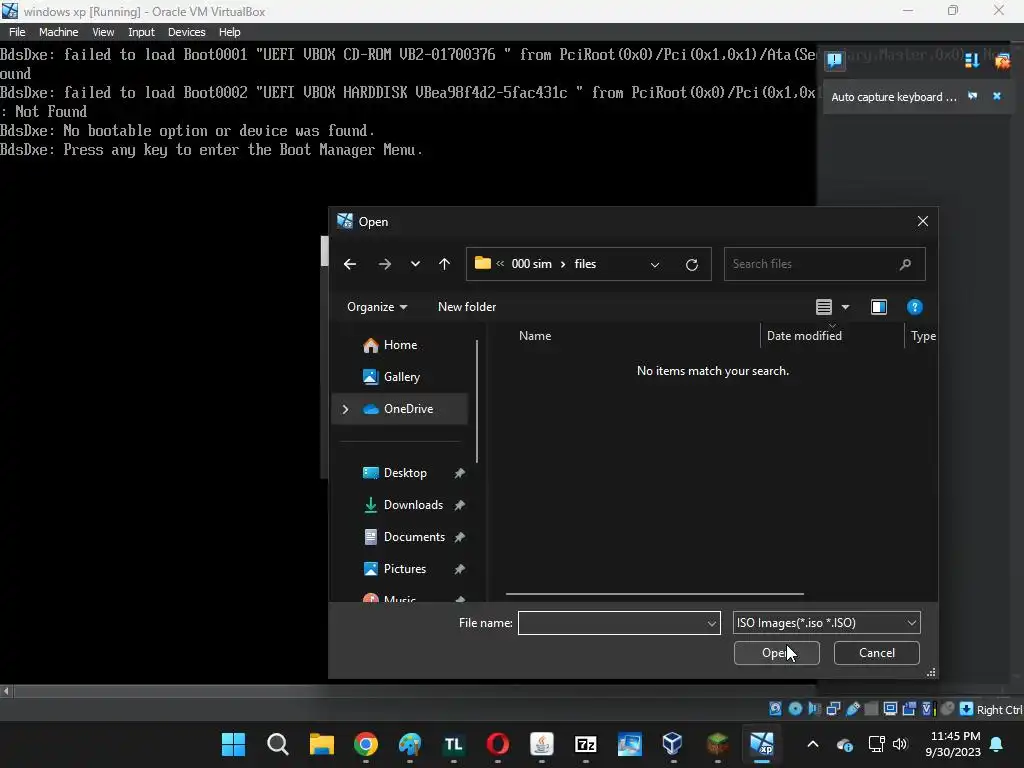Click the USB devices status icon

(x=853, y=709)
